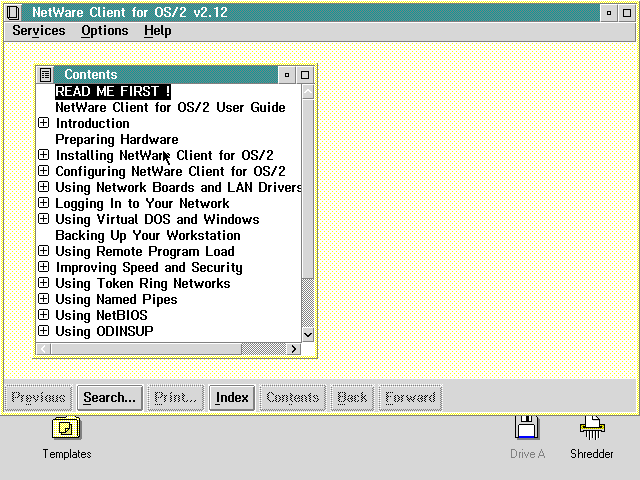Click the Contents window system menu icon
The height and width of the screenshot is (480, 640).
point(45,75)
